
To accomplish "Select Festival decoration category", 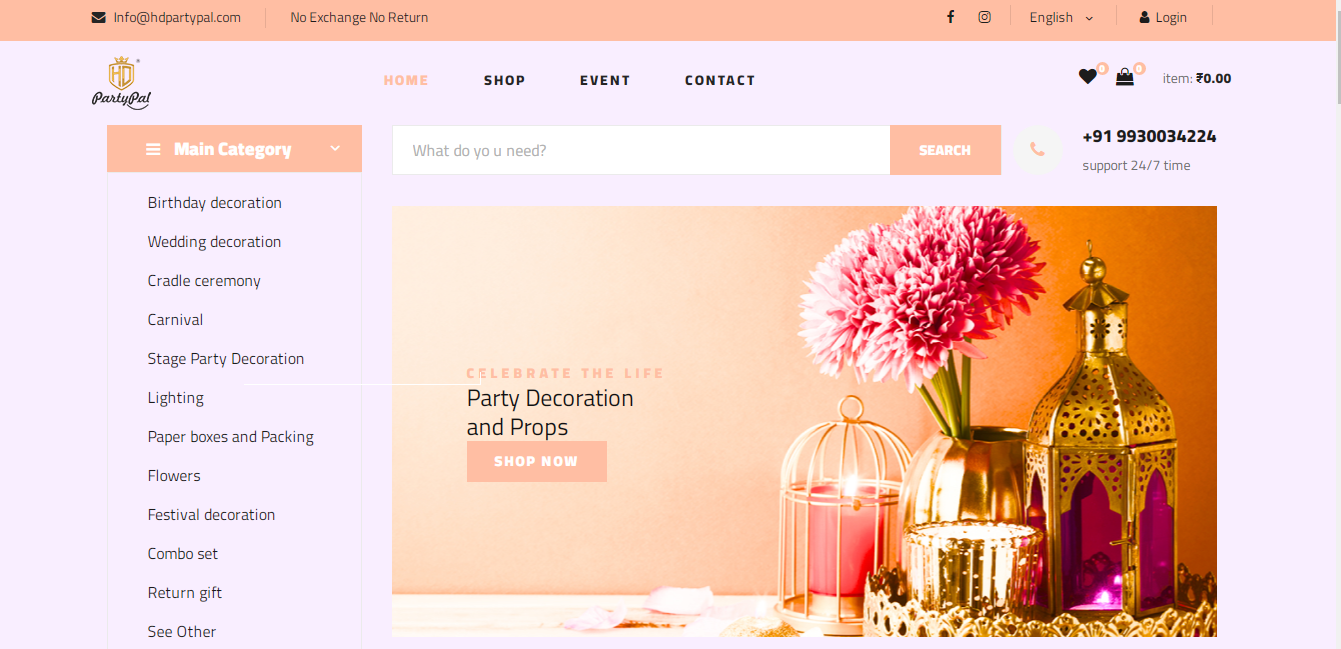I will 211,514.
